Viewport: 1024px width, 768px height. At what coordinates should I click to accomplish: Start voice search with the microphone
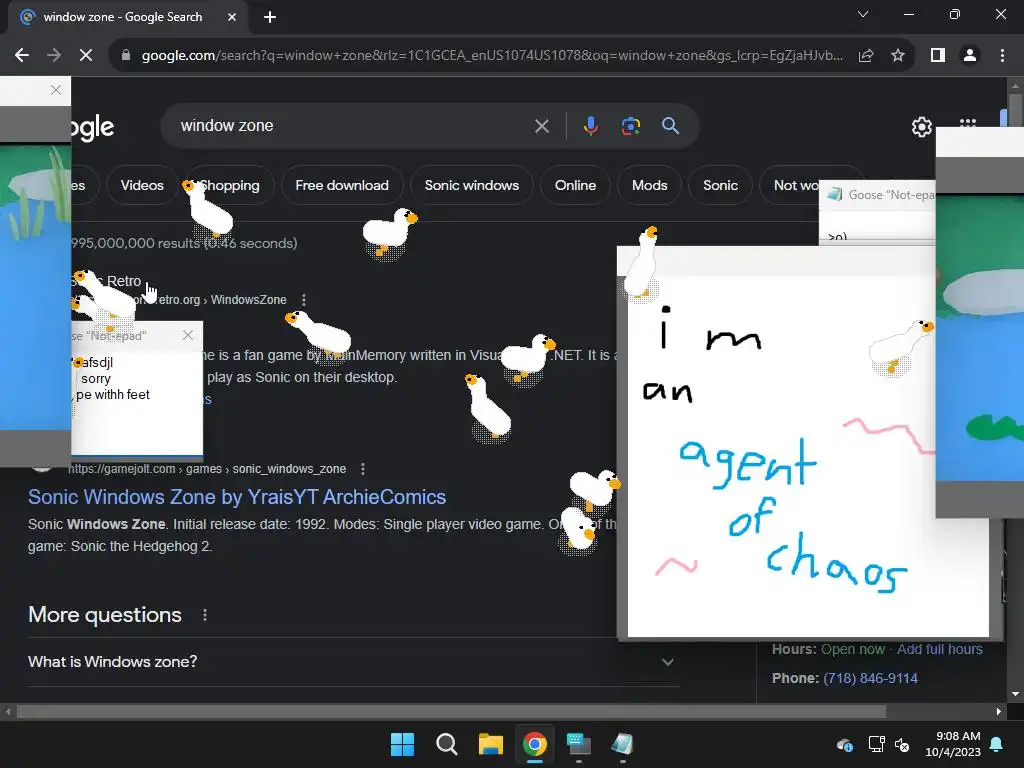coord(590,125)
